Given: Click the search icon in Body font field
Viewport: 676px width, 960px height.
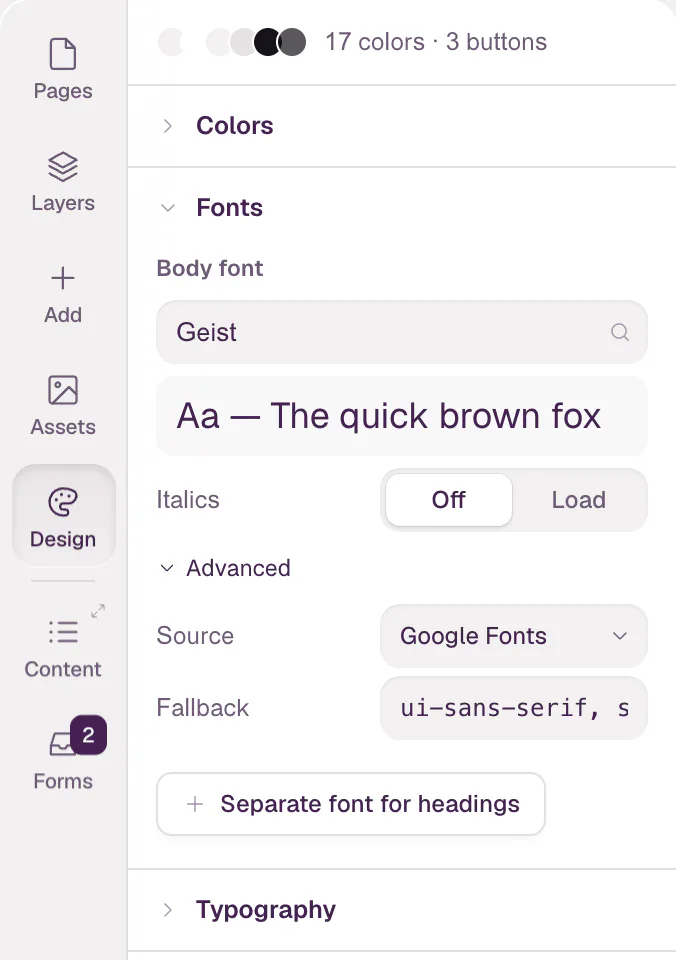Looking at the screenshot, I should (620, 332).
